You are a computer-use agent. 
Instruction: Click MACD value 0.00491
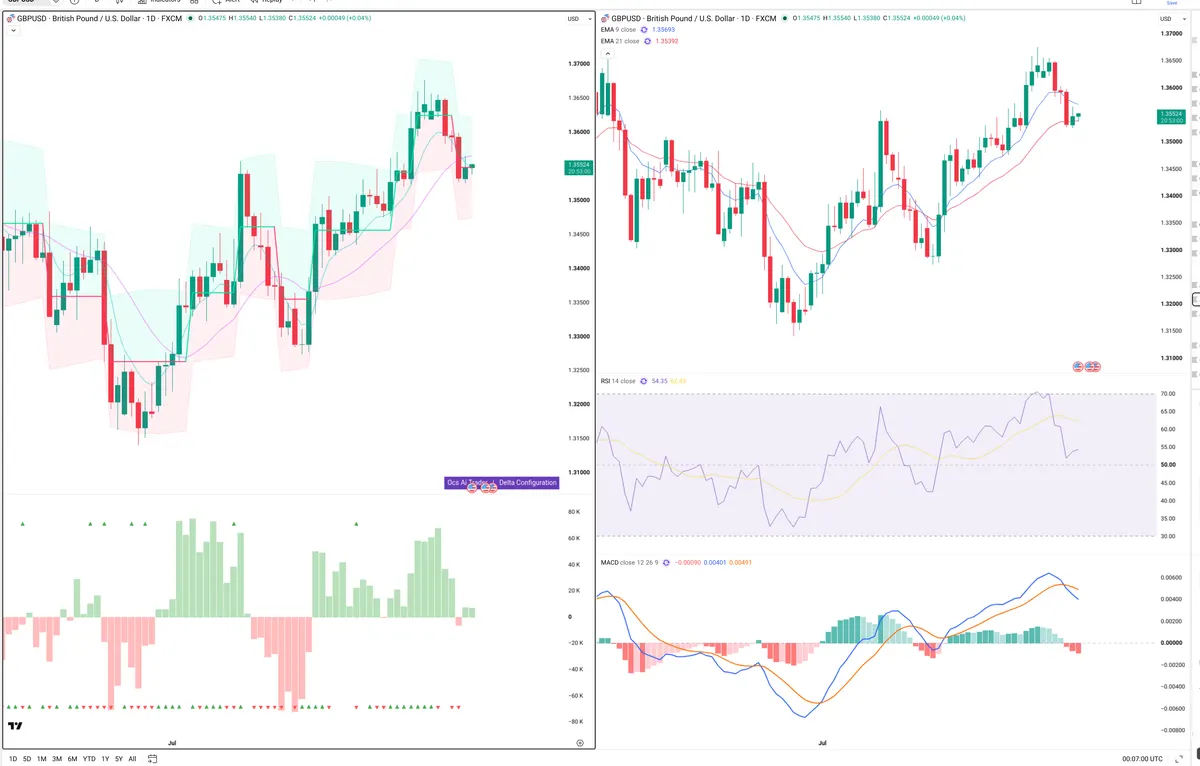point(741,562)
